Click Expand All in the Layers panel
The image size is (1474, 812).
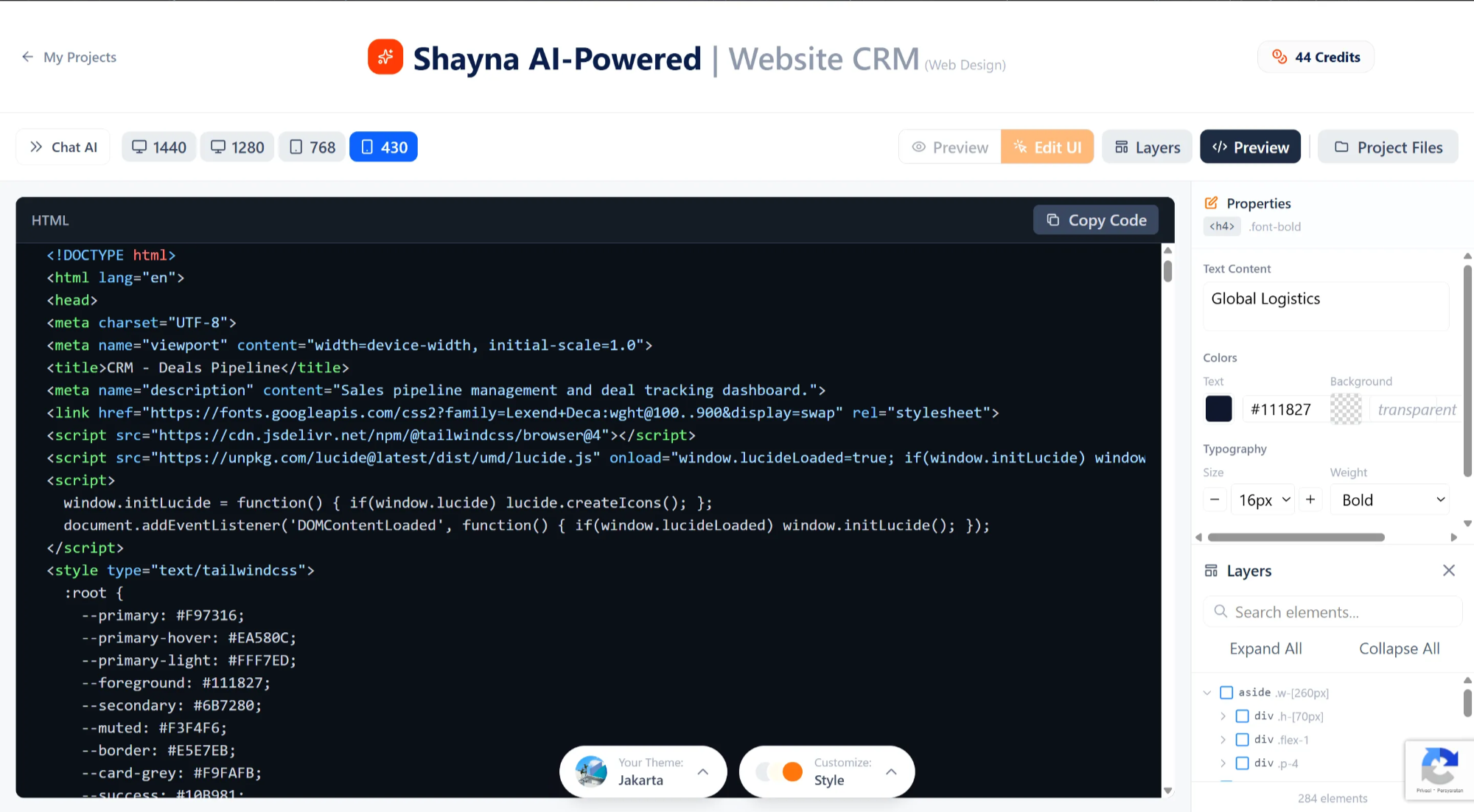click(1265, 648)
